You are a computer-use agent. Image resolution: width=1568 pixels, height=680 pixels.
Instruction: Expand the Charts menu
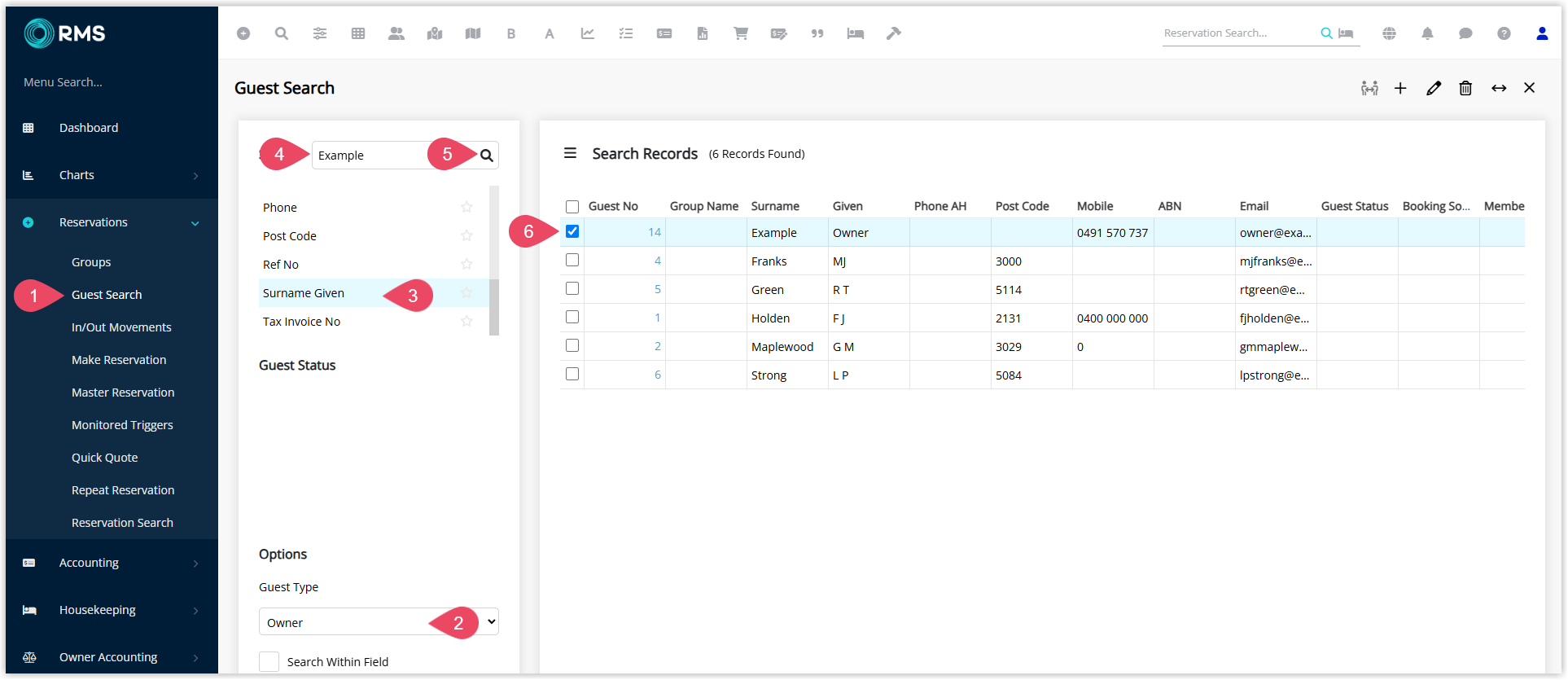pyautogui.click(x=112, y=175)
